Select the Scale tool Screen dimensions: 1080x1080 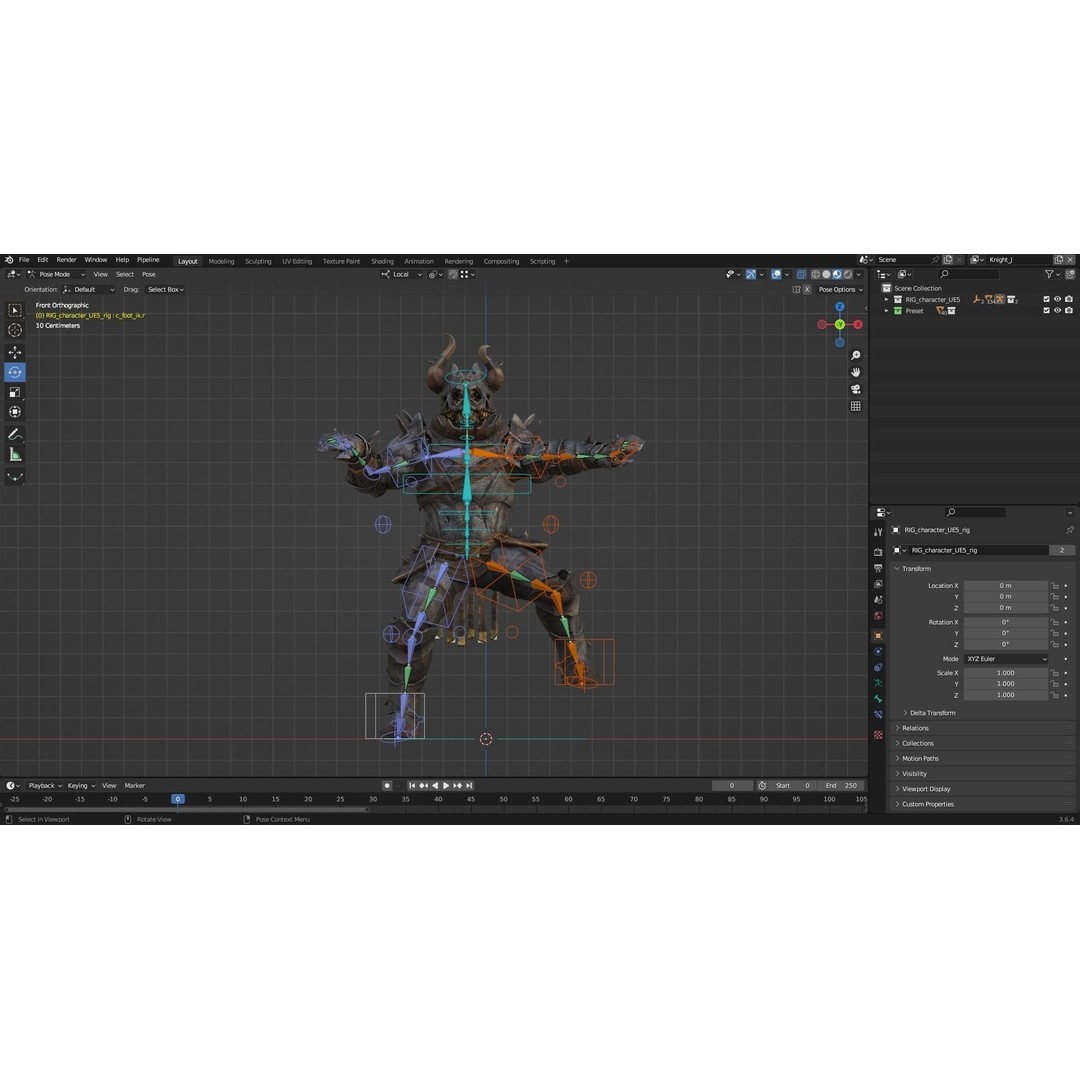(14, 392)
